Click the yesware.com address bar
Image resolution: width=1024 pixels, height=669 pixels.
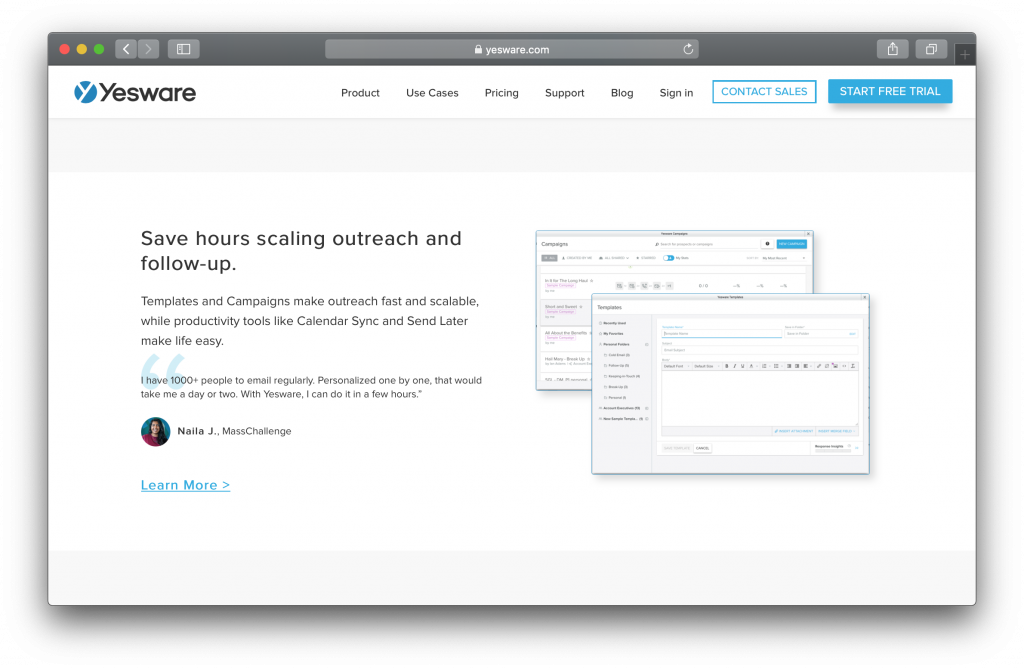[512, 49]
